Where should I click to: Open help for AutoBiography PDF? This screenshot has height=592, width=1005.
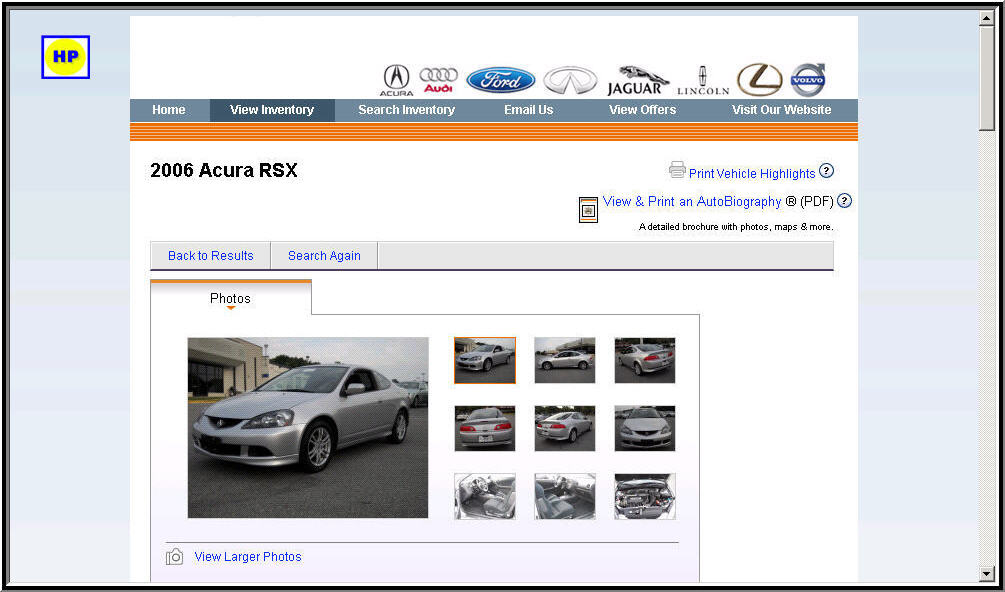(x=845, y=201)
